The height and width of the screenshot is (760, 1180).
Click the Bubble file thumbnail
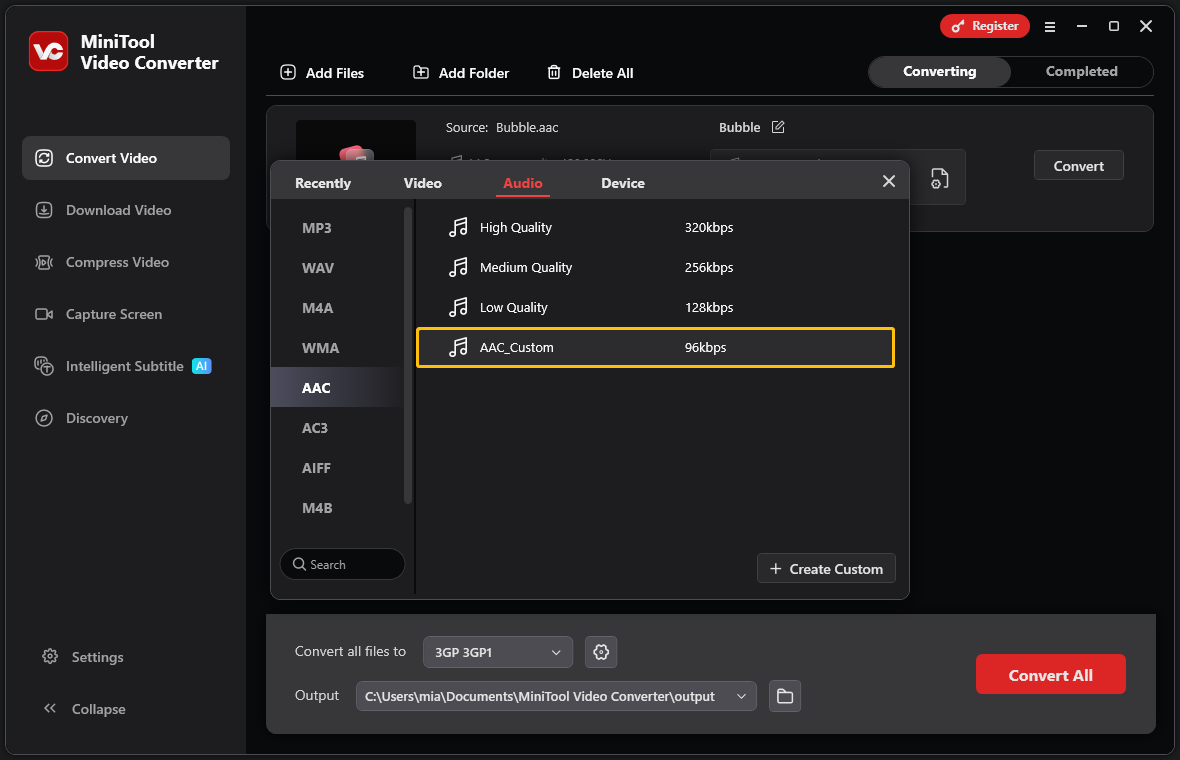(356, 141)
